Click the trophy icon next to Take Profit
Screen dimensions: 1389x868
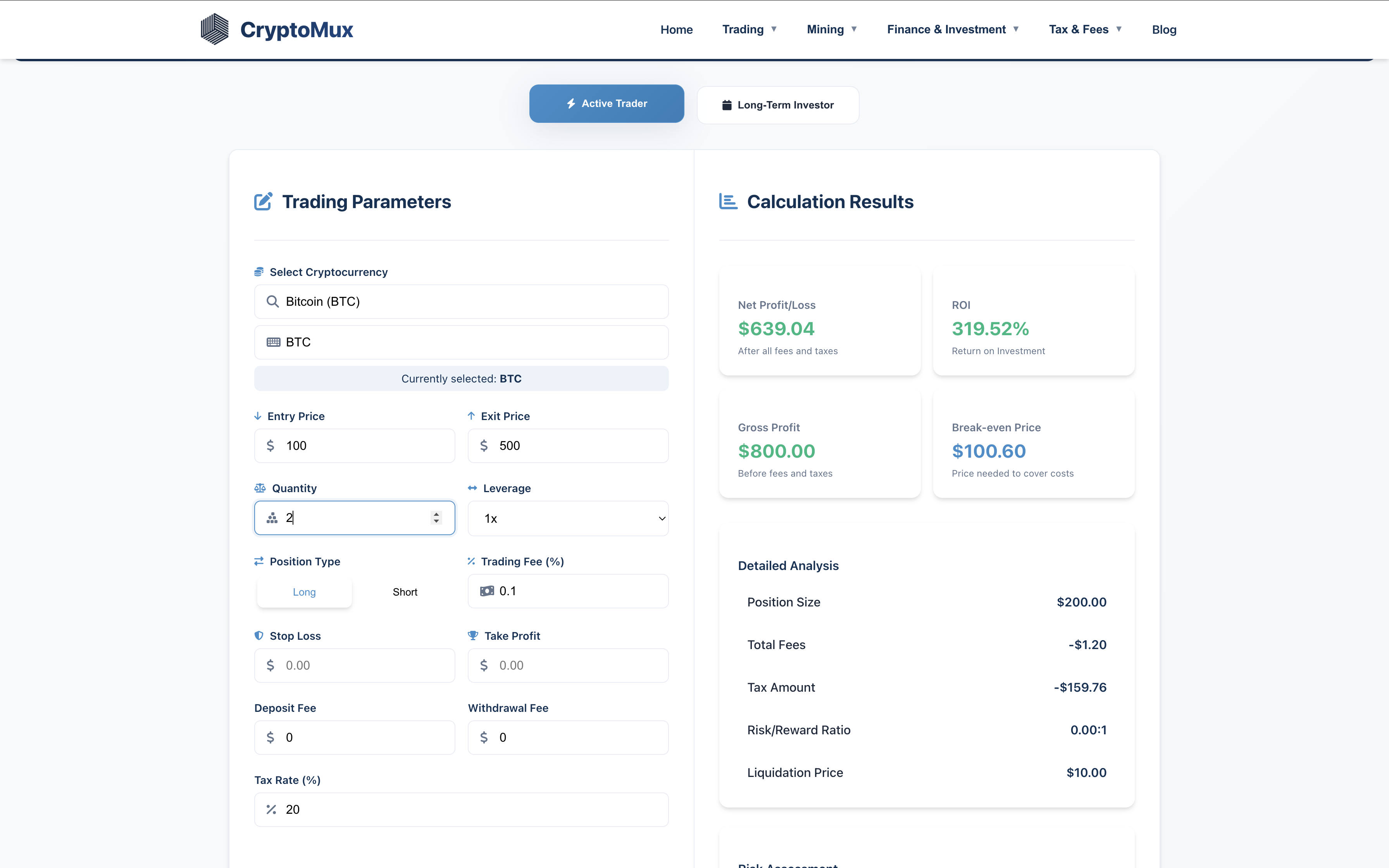point(472,635)
